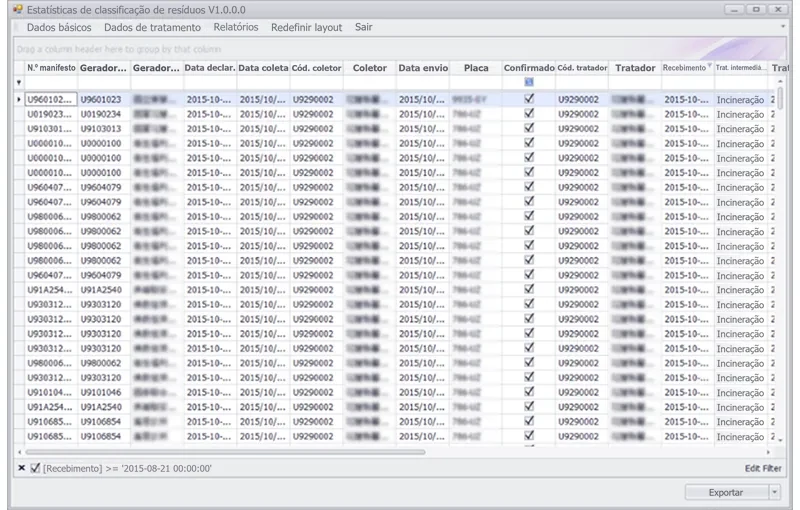Viewport: 800px width, 510px height.
Task: Click Incineração in the U960102... row
Action: point(741,99)
